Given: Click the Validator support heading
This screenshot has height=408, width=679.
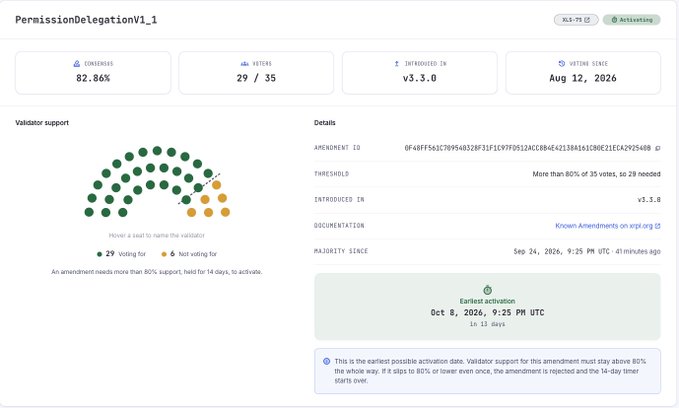Looking at the screenshot, I should point(42,123).
